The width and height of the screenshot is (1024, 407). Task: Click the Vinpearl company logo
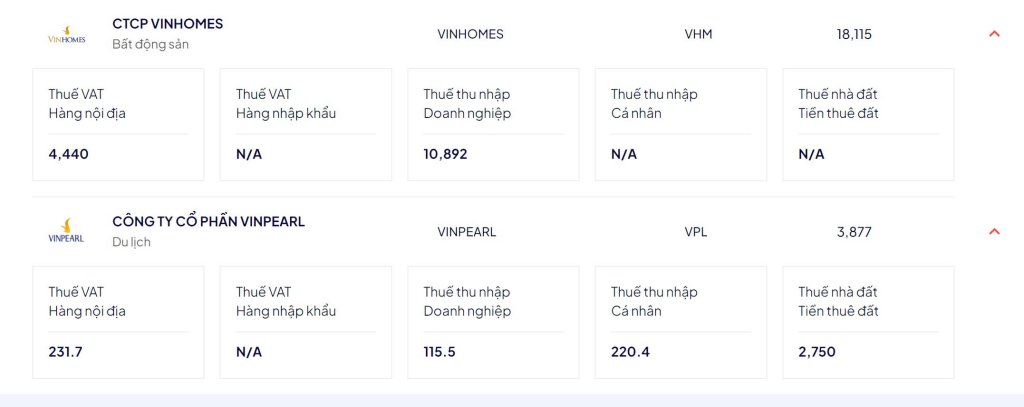click(x=67, y=231)
